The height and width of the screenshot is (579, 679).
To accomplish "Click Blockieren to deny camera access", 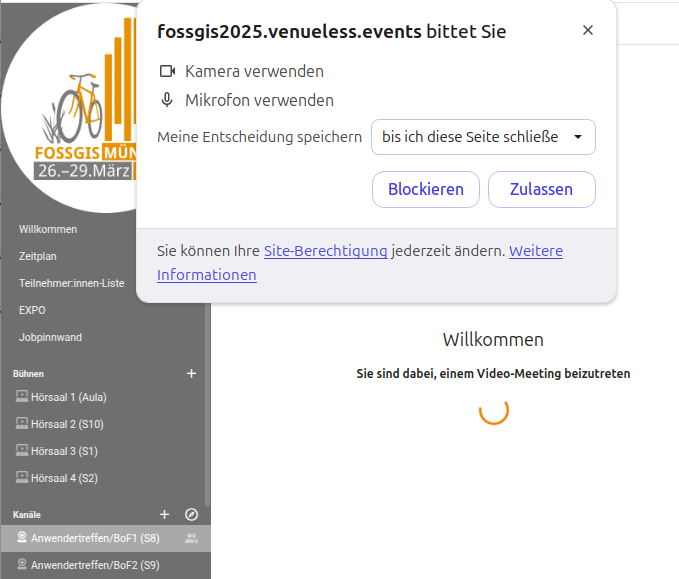I will 426,190.
